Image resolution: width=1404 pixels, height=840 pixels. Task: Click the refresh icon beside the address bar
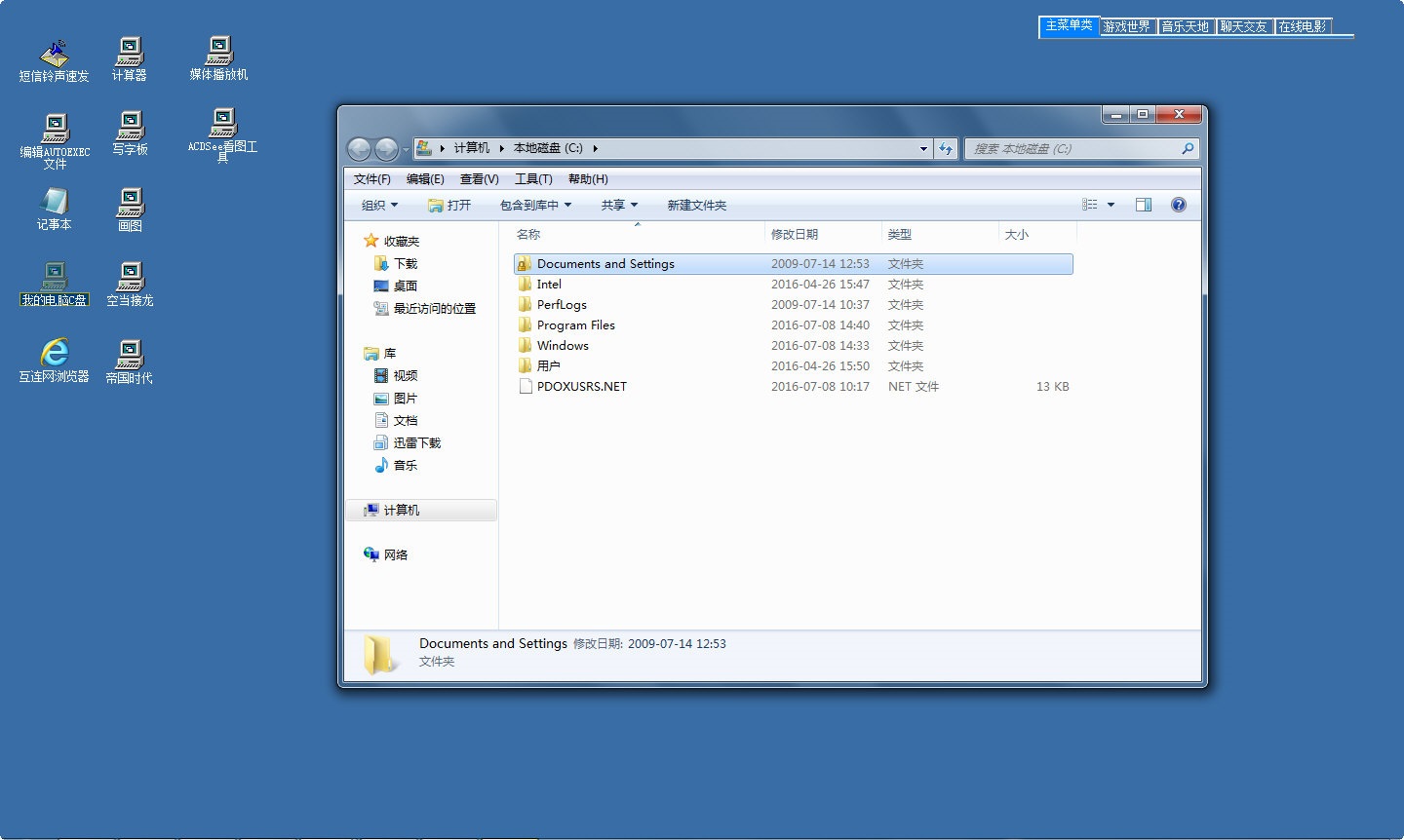pyautogui.click(x=945, y=148)
